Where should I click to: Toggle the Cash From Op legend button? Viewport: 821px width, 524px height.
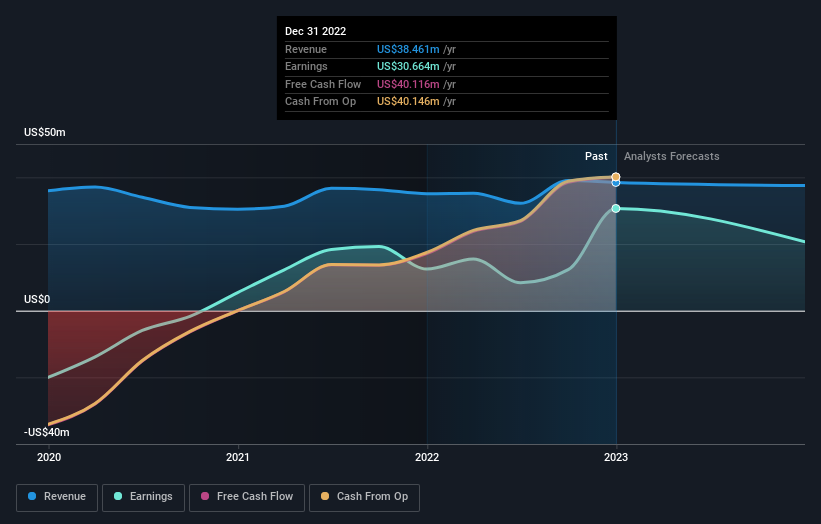coord(364,497)
